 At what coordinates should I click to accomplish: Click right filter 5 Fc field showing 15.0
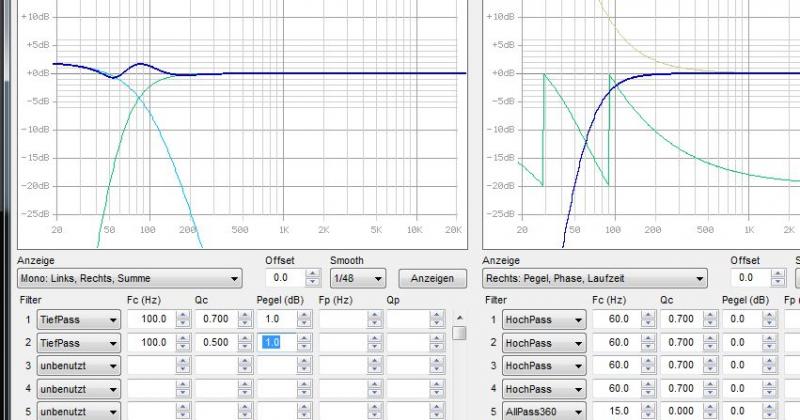click(617, 411)
